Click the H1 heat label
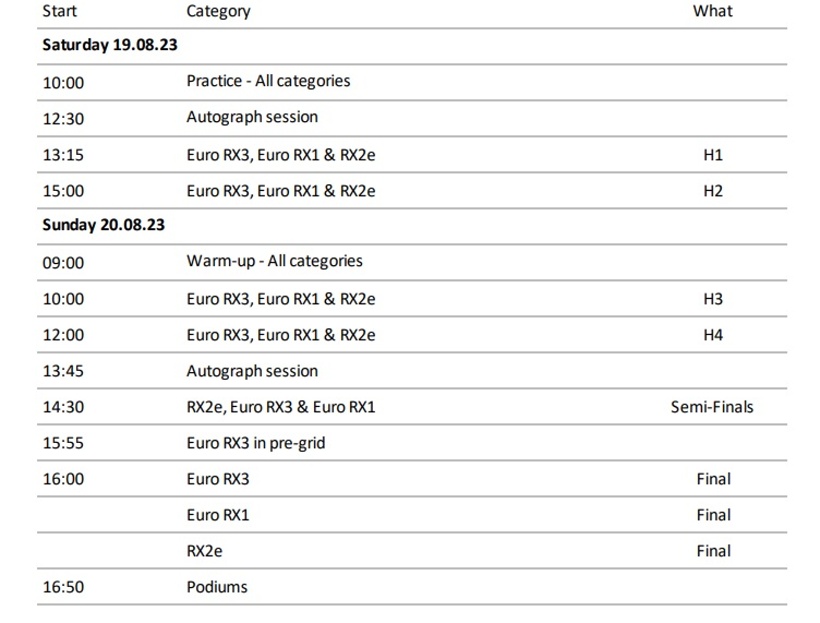The height and width of the screenshot is (623, 820). point(713,155)
